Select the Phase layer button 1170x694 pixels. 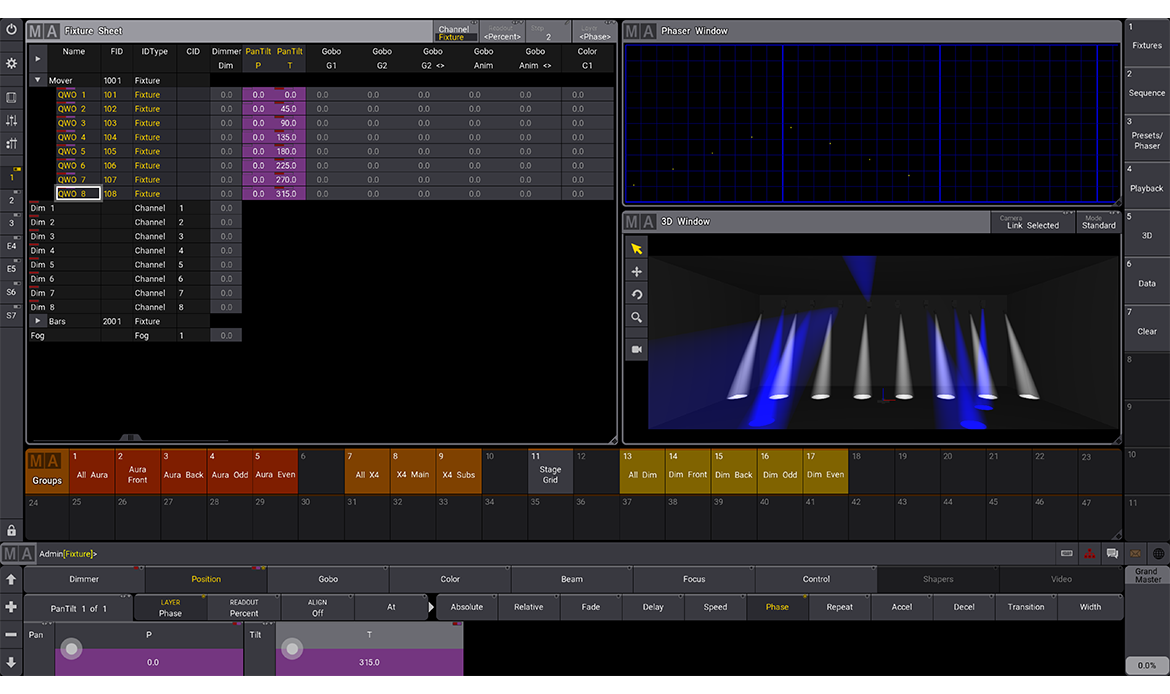[778, 607]
